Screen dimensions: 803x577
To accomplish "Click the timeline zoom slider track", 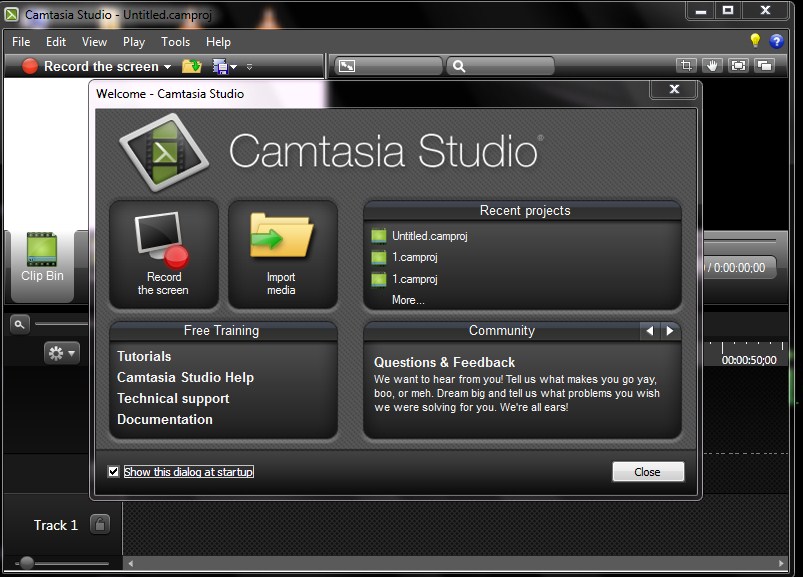I will pos(61,324).
